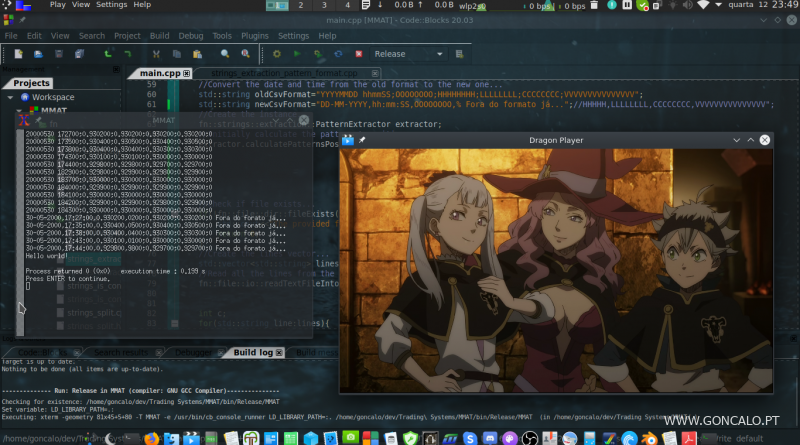Click the pin icon of the Dragon Player window
The height and width of the screenshot is (445, 800).
pyautogui.click(x=362, y=140)
